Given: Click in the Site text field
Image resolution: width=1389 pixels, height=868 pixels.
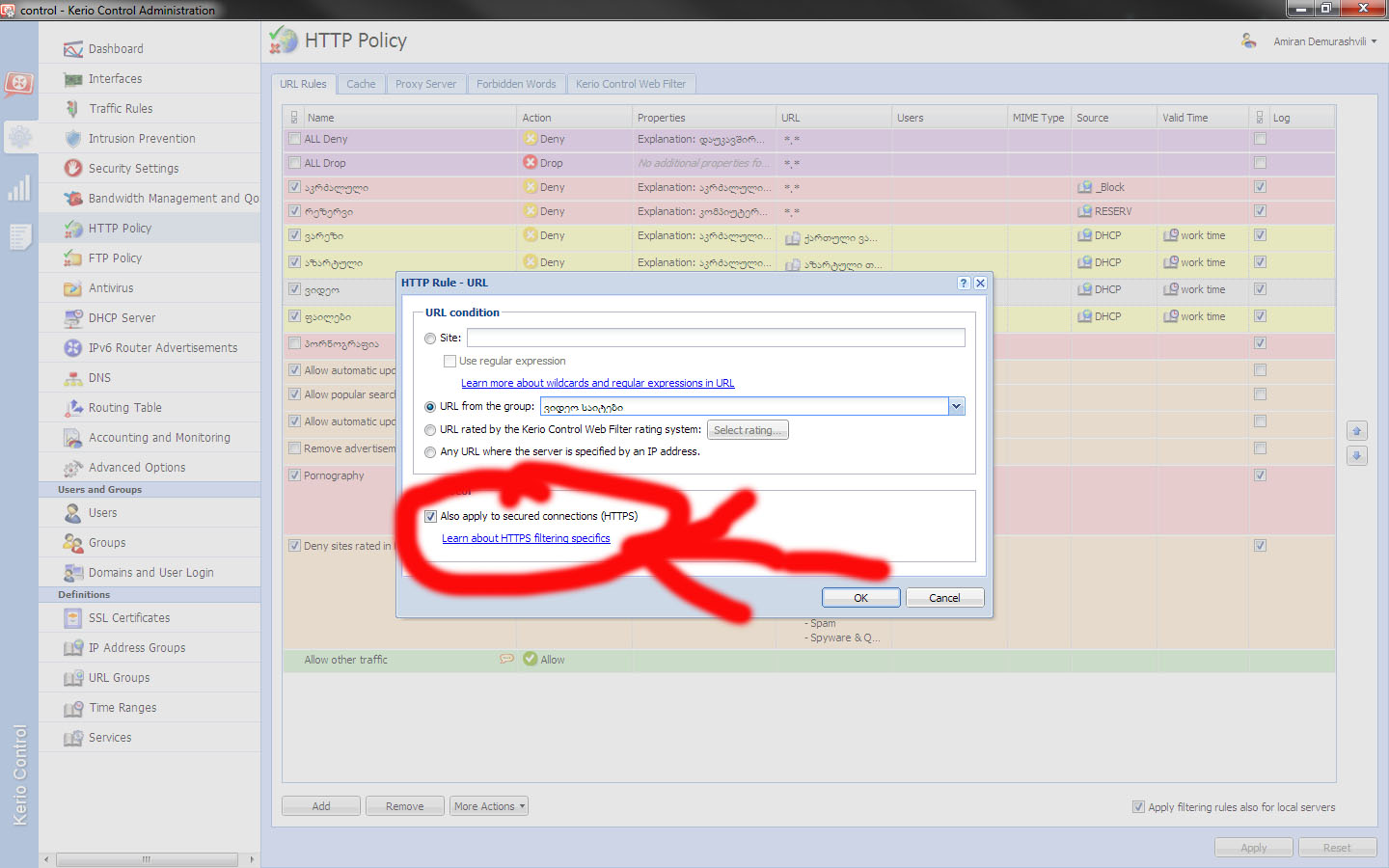Looking at the screenshot, I should tap(716, 338).
